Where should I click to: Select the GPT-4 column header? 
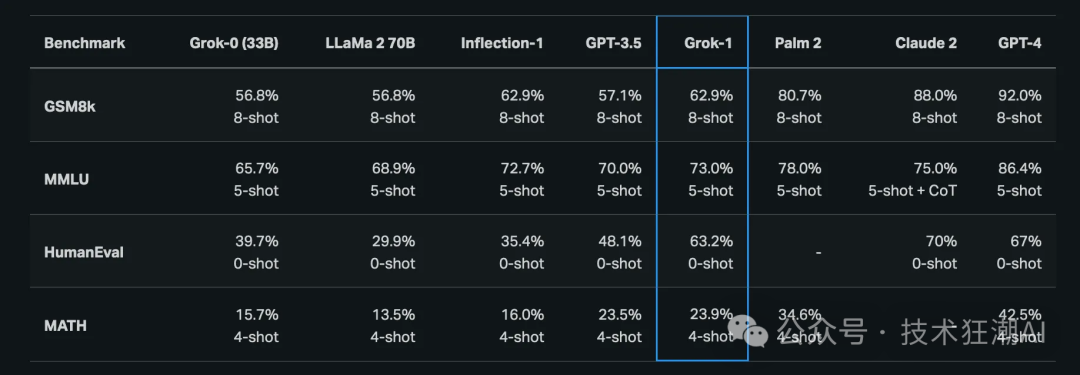pyautogui.click(x=1019, y=43)
